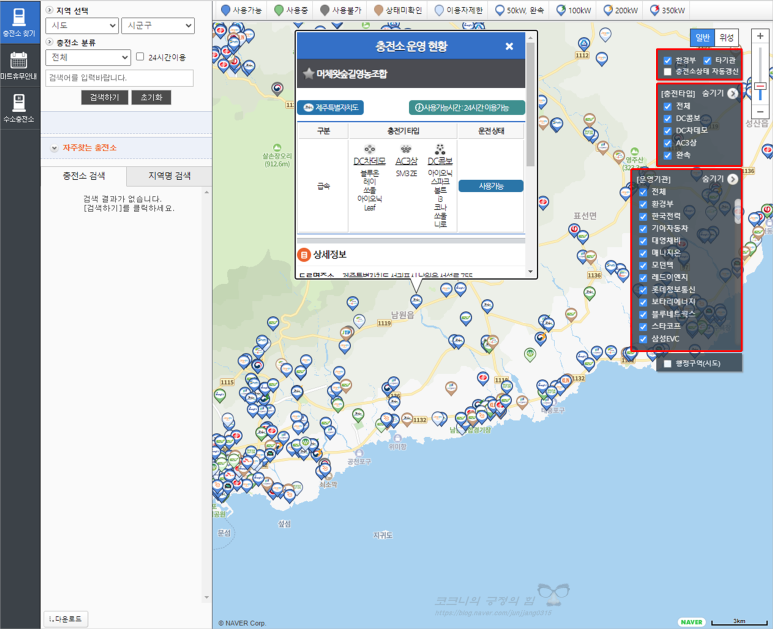The image size is (773, 629).
Task: Click the 초기화 reset button
Action: (153, 98)
